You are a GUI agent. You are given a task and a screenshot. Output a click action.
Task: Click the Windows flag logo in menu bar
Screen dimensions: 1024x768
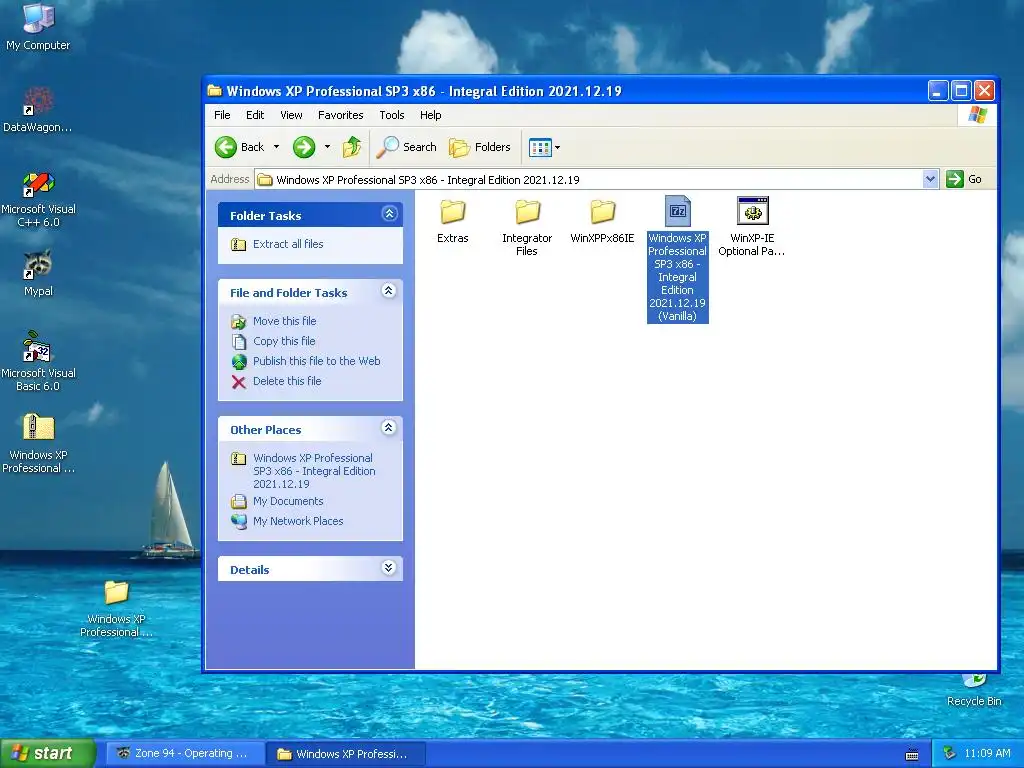click(978, 115)
